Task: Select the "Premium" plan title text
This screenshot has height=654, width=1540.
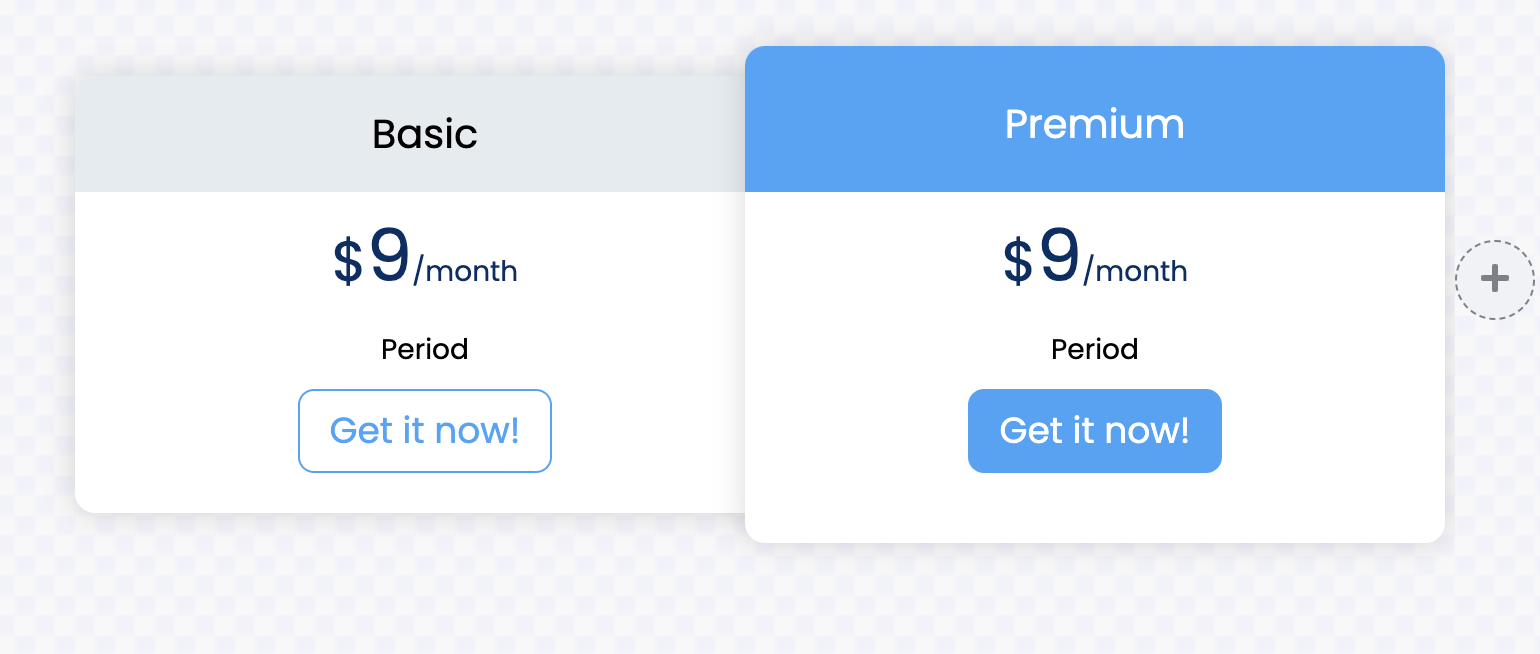Action: point(1094,124)
